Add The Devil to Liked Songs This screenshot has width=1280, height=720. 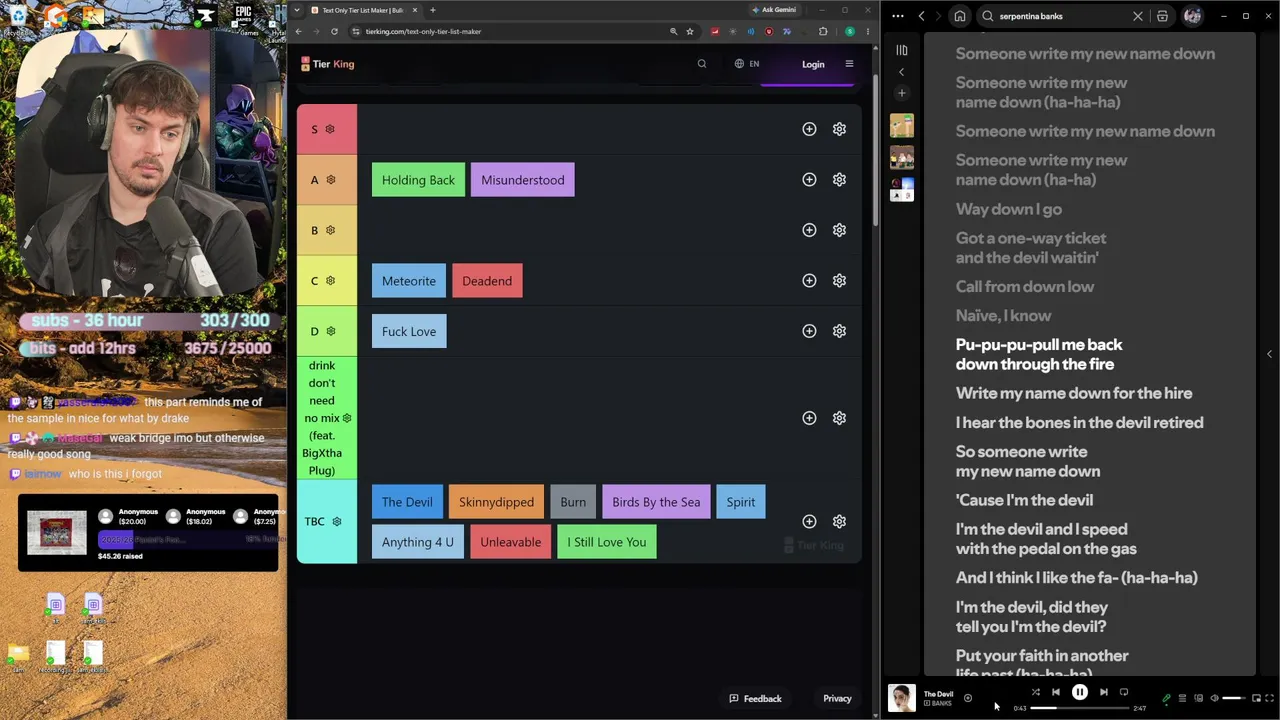[967, 698]
